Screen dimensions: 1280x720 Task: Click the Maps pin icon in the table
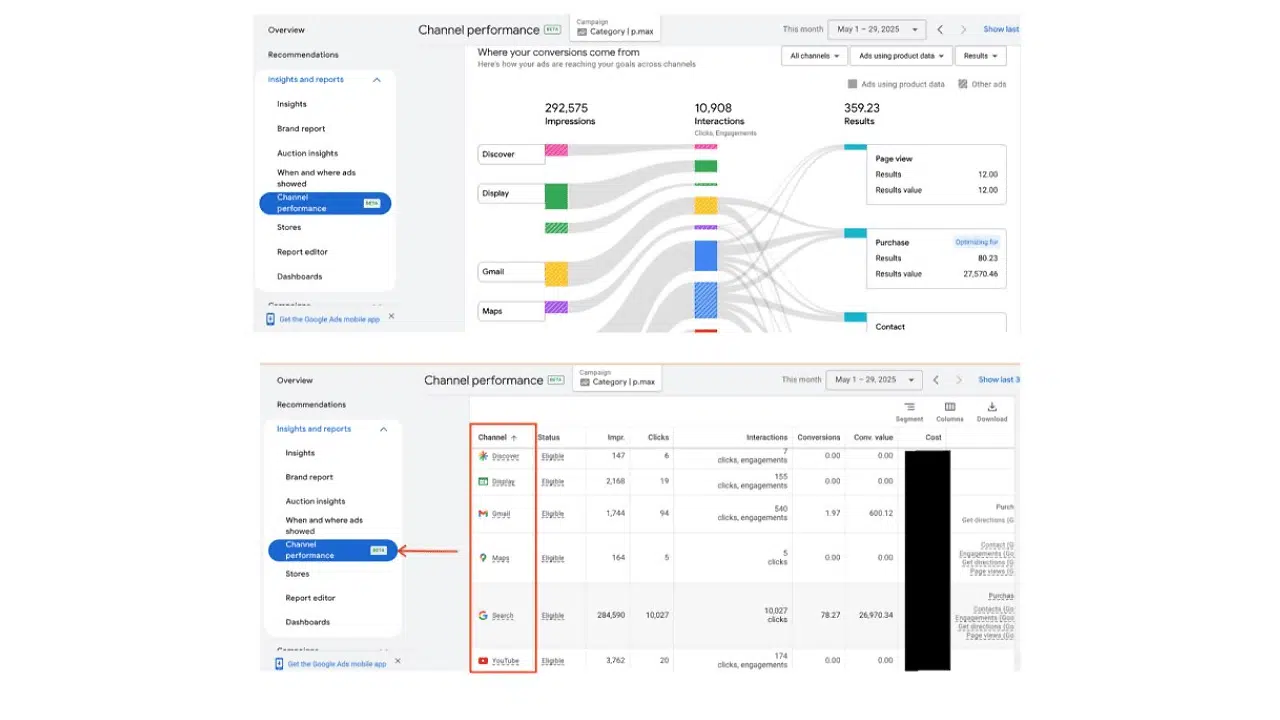(x=483, y=558)
